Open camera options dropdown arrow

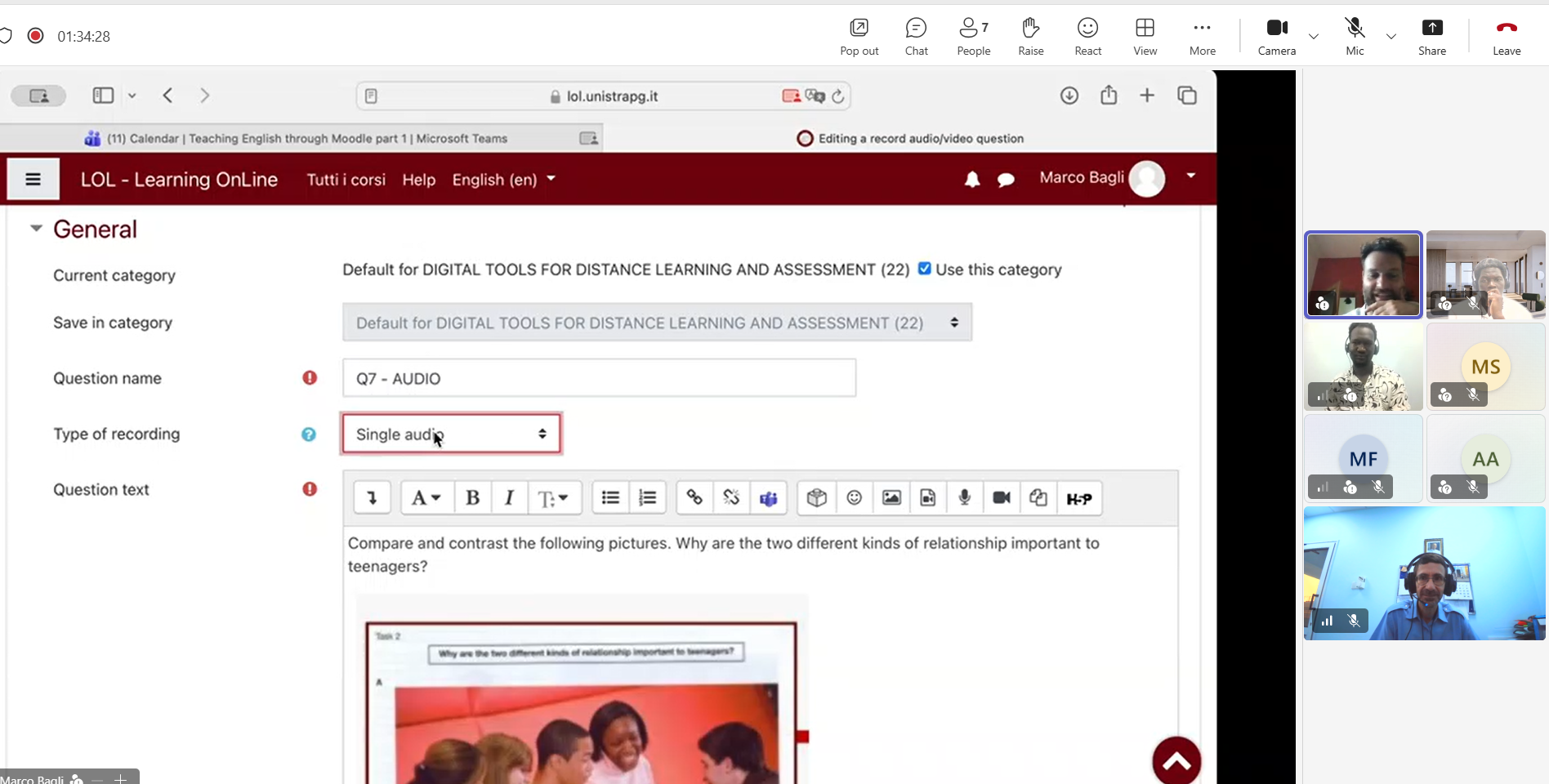[1313, 37]
